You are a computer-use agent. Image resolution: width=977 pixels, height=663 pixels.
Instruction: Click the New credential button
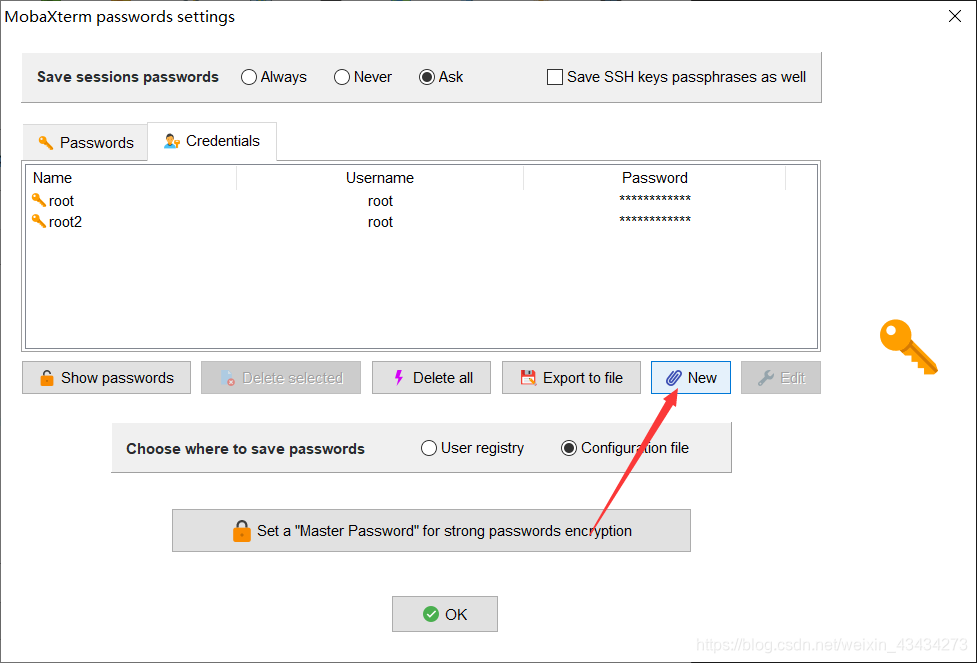(691, 378)
